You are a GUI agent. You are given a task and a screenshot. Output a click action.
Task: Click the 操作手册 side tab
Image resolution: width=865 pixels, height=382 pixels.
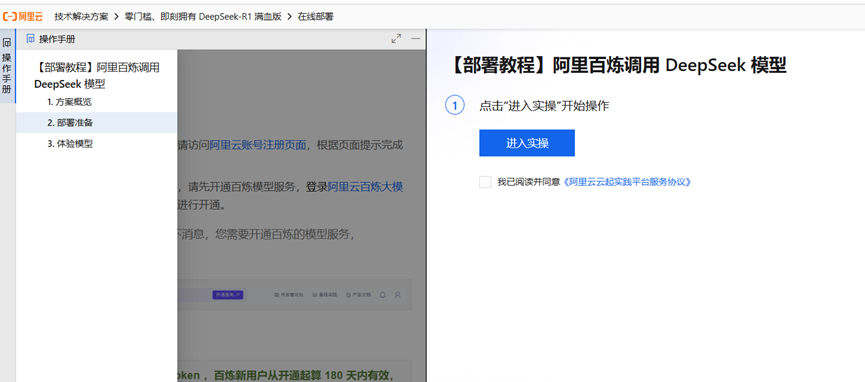(7, 66)
